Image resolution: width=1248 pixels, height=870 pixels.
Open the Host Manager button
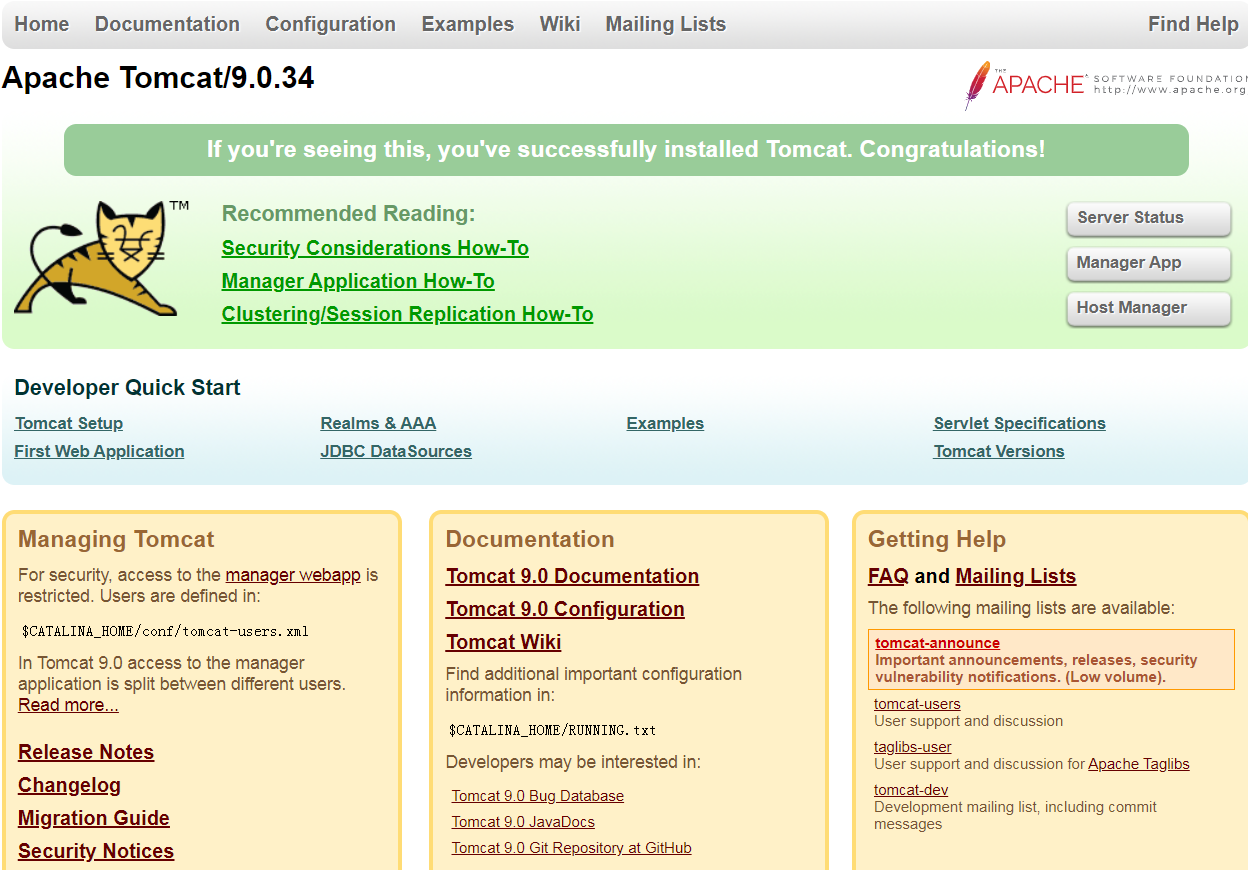pyautogui.click(x=1148, y=308)
